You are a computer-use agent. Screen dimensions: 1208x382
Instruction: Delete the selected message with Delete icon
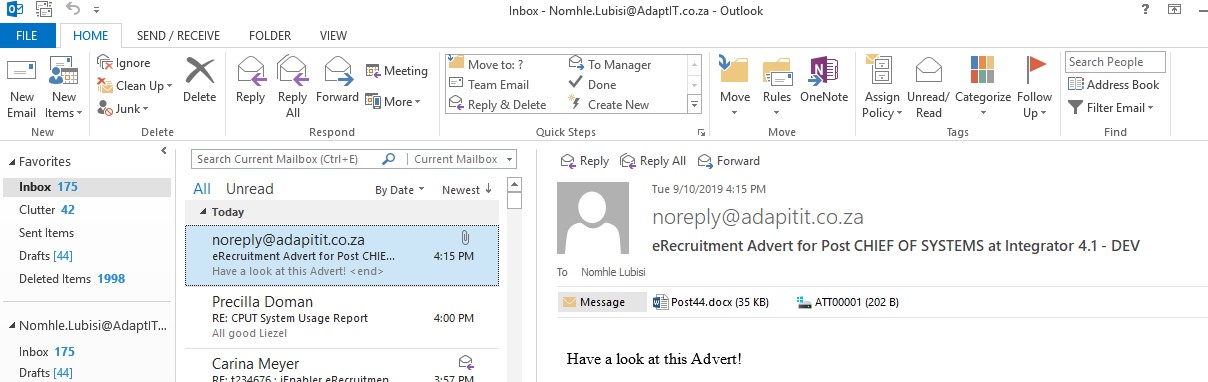(x=200, y=72)
